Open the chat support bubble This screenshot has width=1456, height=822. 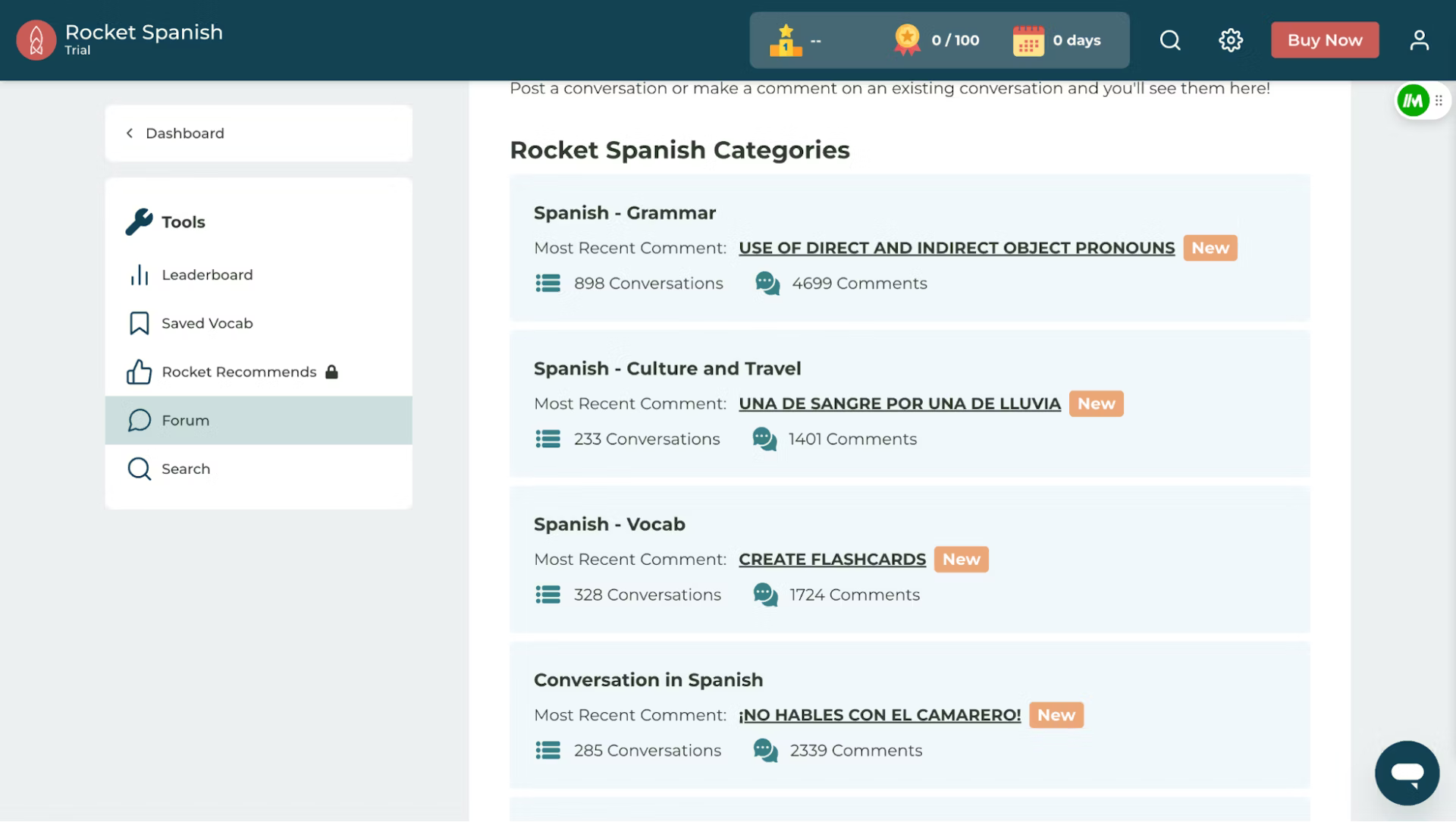(x=1407, y=773)
